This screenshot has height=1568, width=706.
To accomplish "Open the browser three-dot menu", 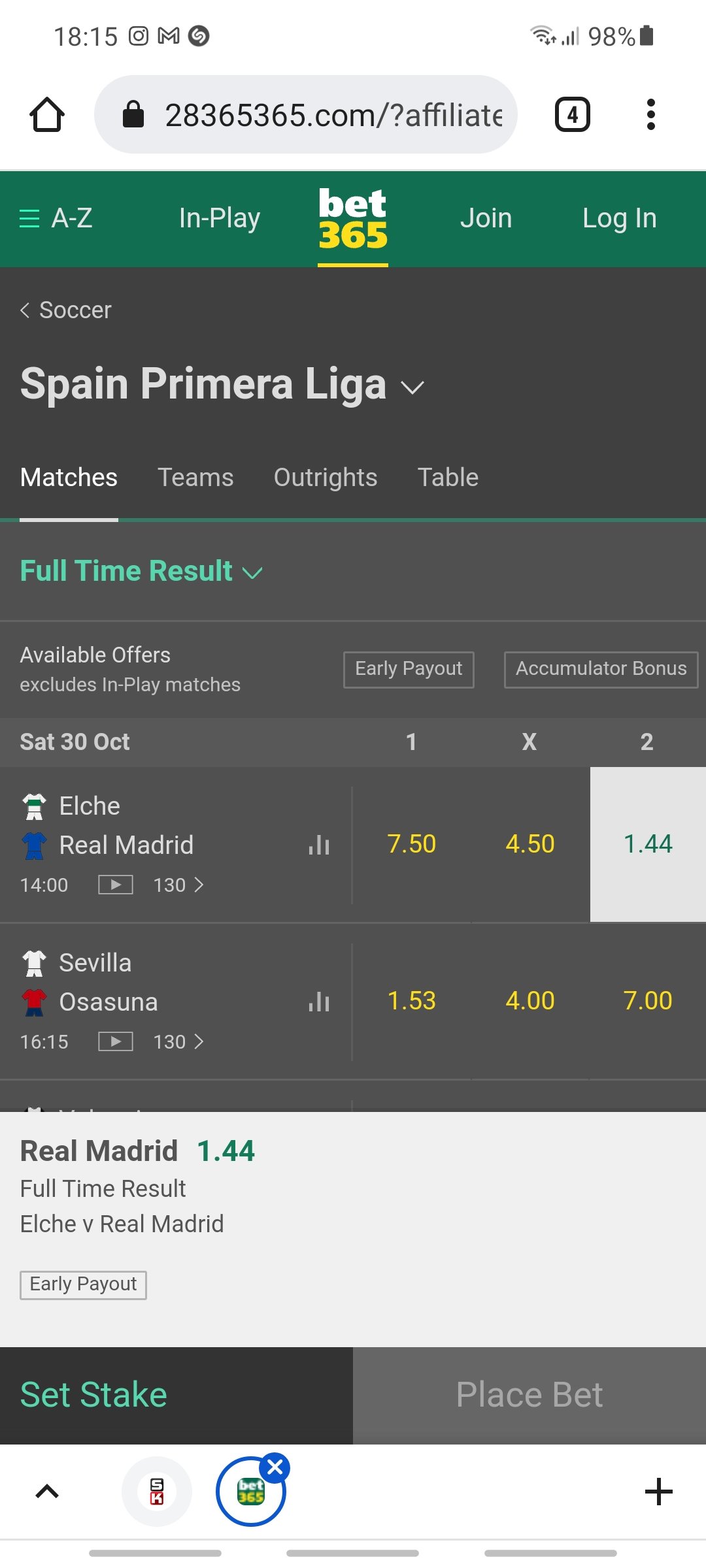I will click(x=650, y=115).
